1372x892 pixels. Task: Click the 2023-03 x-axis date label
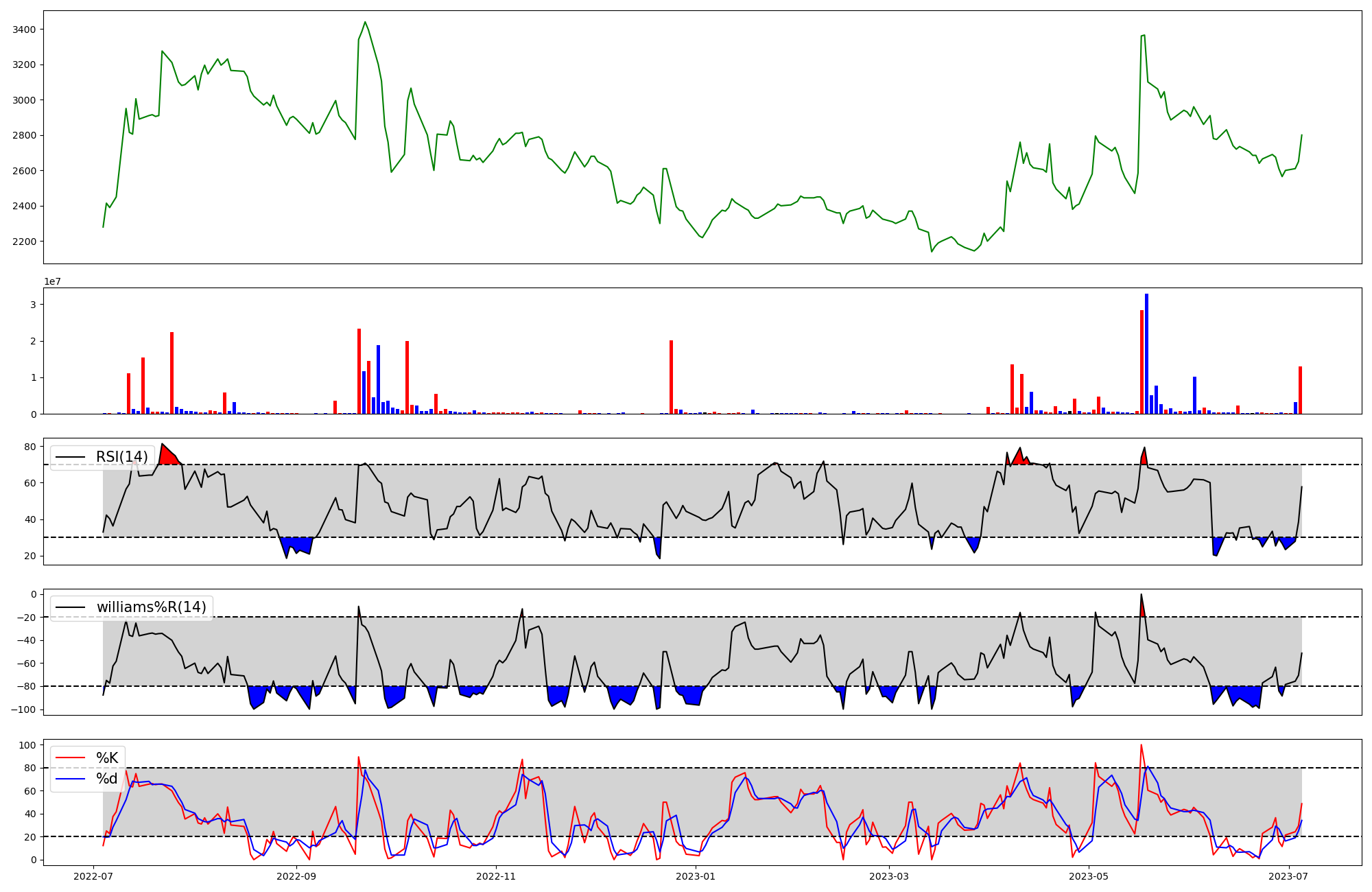click(889, 876)
